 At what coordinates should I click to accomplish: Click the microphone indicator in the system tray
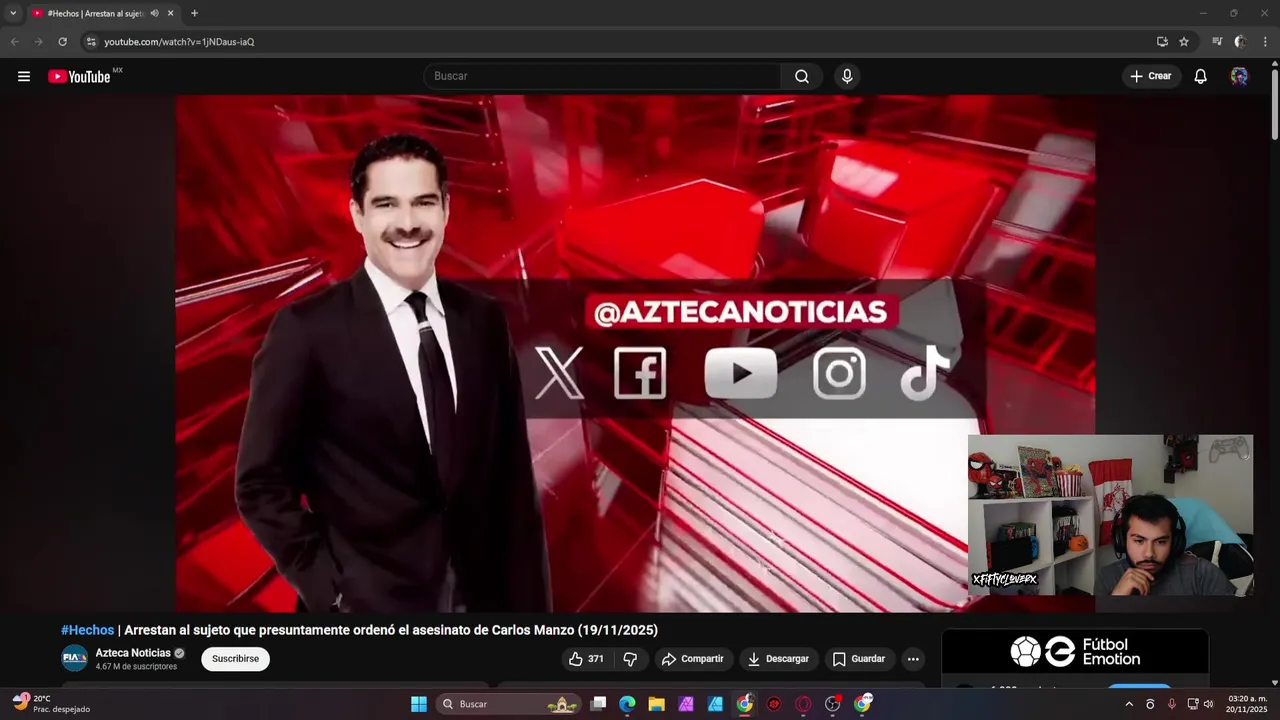(x=1172, y=704)
